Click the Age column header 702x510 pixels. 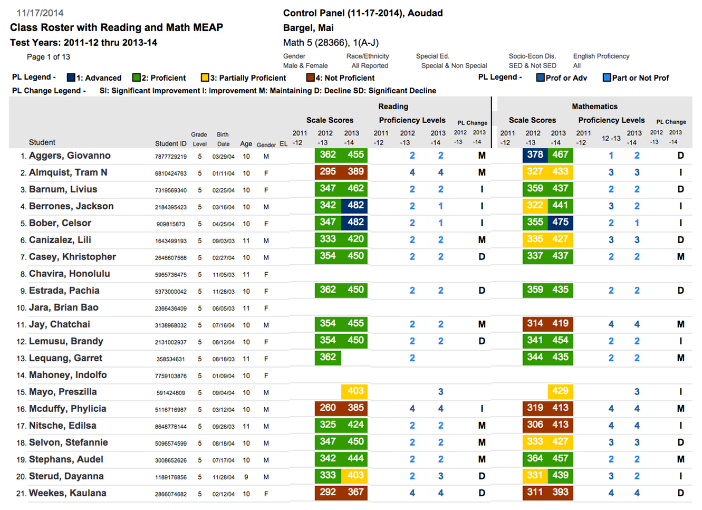[246, 144]
